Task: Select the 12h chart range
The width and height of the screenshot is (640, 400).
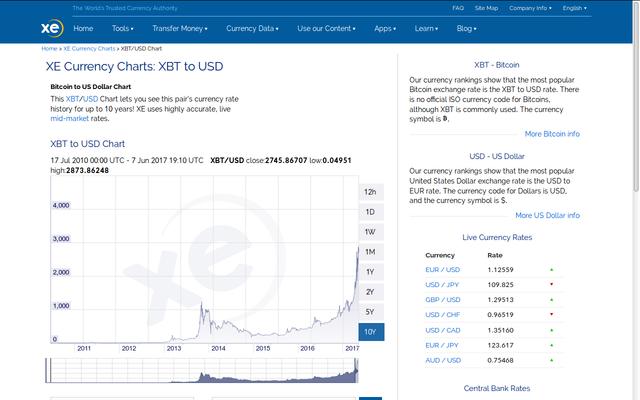Action: (371, 192)
